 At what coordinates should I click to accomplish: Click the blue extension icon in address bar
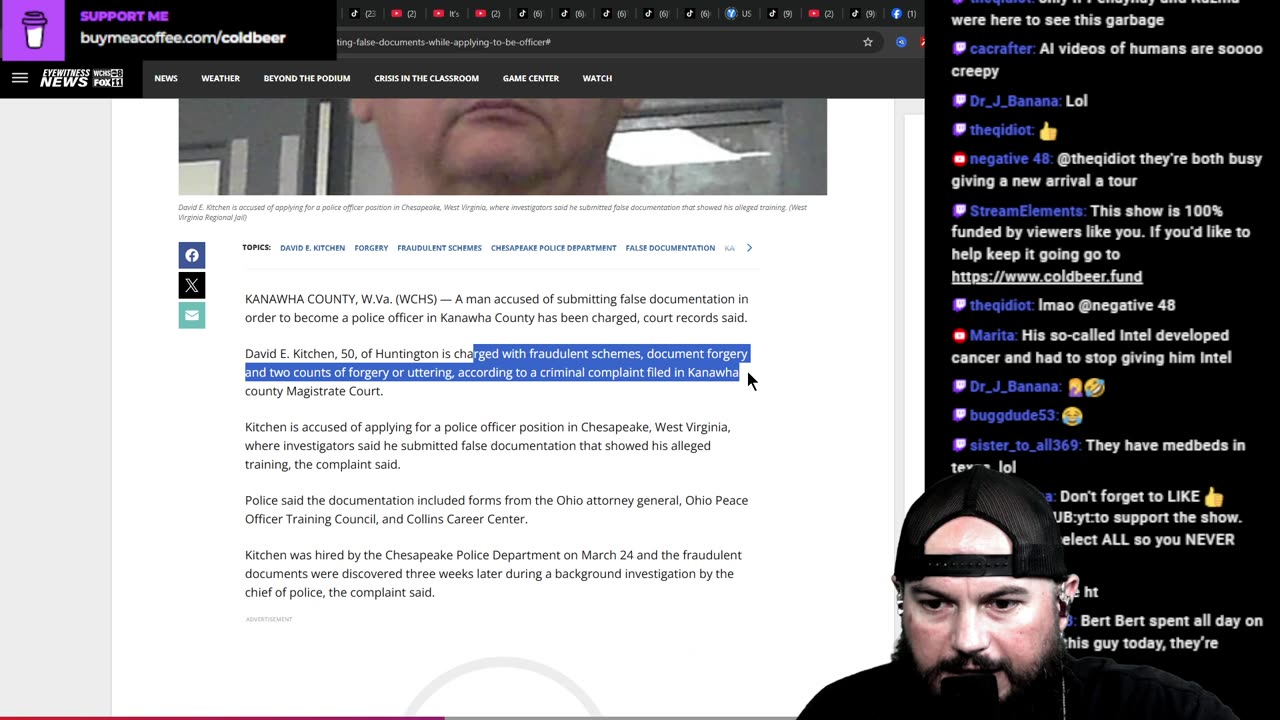point(901,42)
